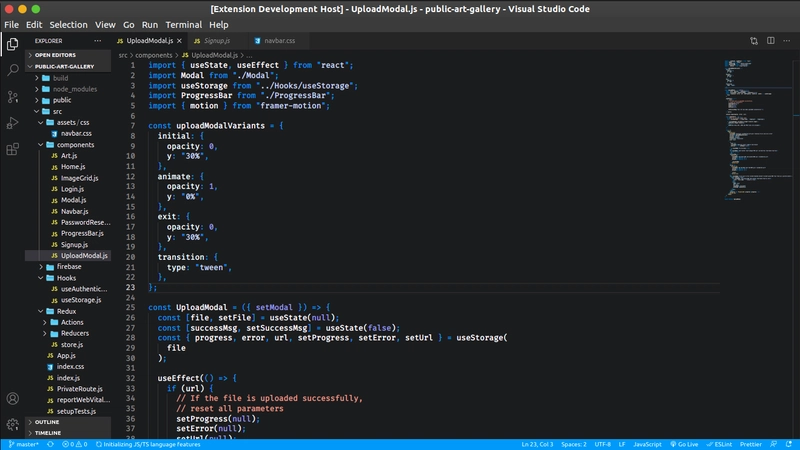Open the Explorer view icon
This screenshot has width=800, height=450.
pos(13,44)
